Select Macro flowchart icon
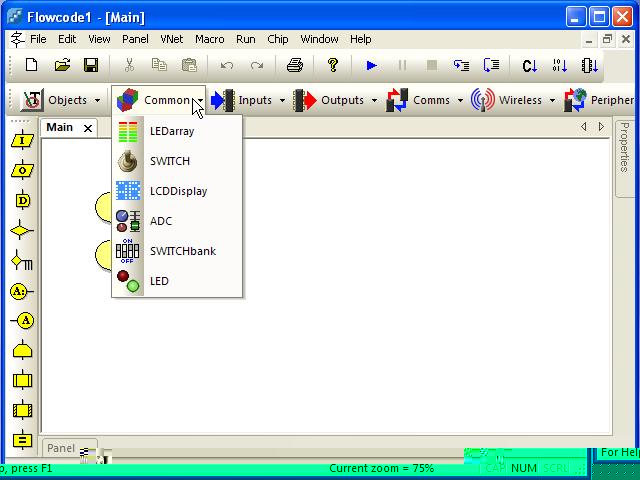 (x=22, y=380)
